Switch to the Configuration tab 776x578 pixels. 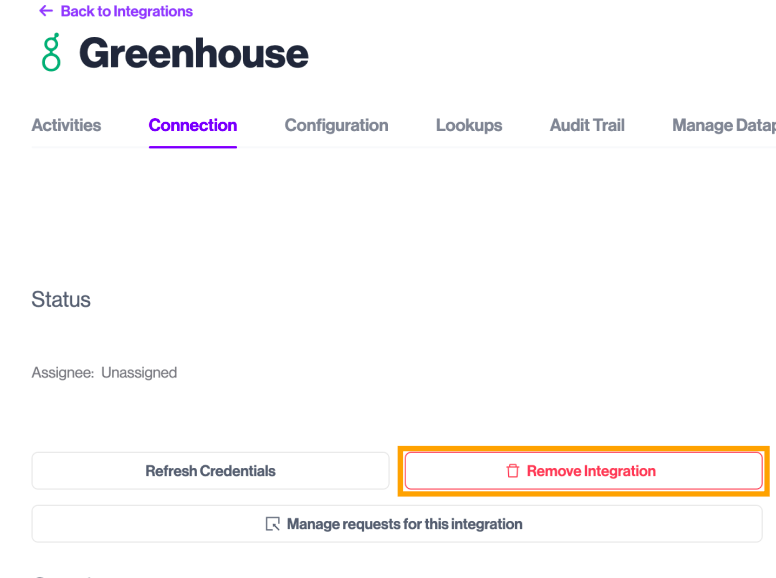tap(337, 125)
